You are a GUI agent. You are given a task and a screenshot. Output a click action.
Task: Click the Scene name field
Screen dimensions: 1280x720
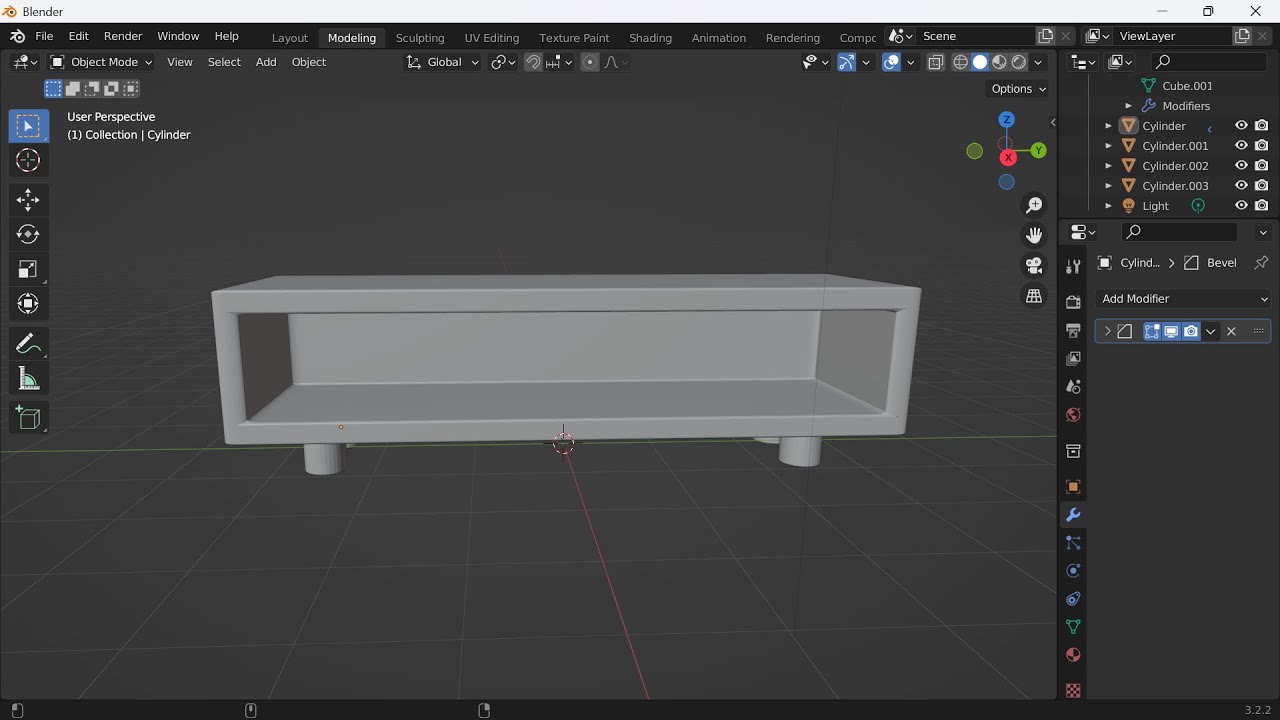coord(976,36)
